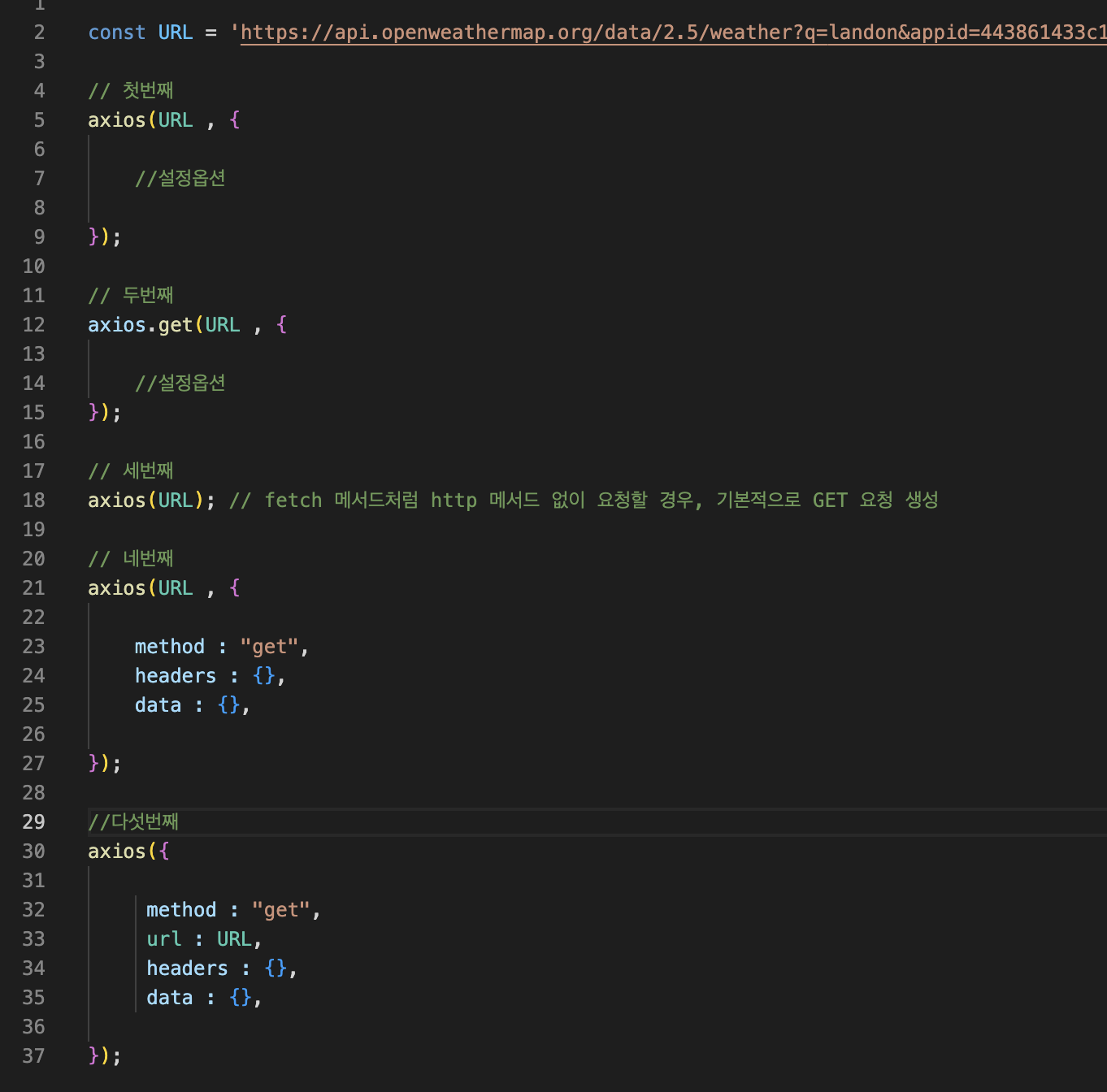Click the '//다섯번째' comment on line 29
The width and height of the screenshot is (1107, 1092).
coord(133,821)
